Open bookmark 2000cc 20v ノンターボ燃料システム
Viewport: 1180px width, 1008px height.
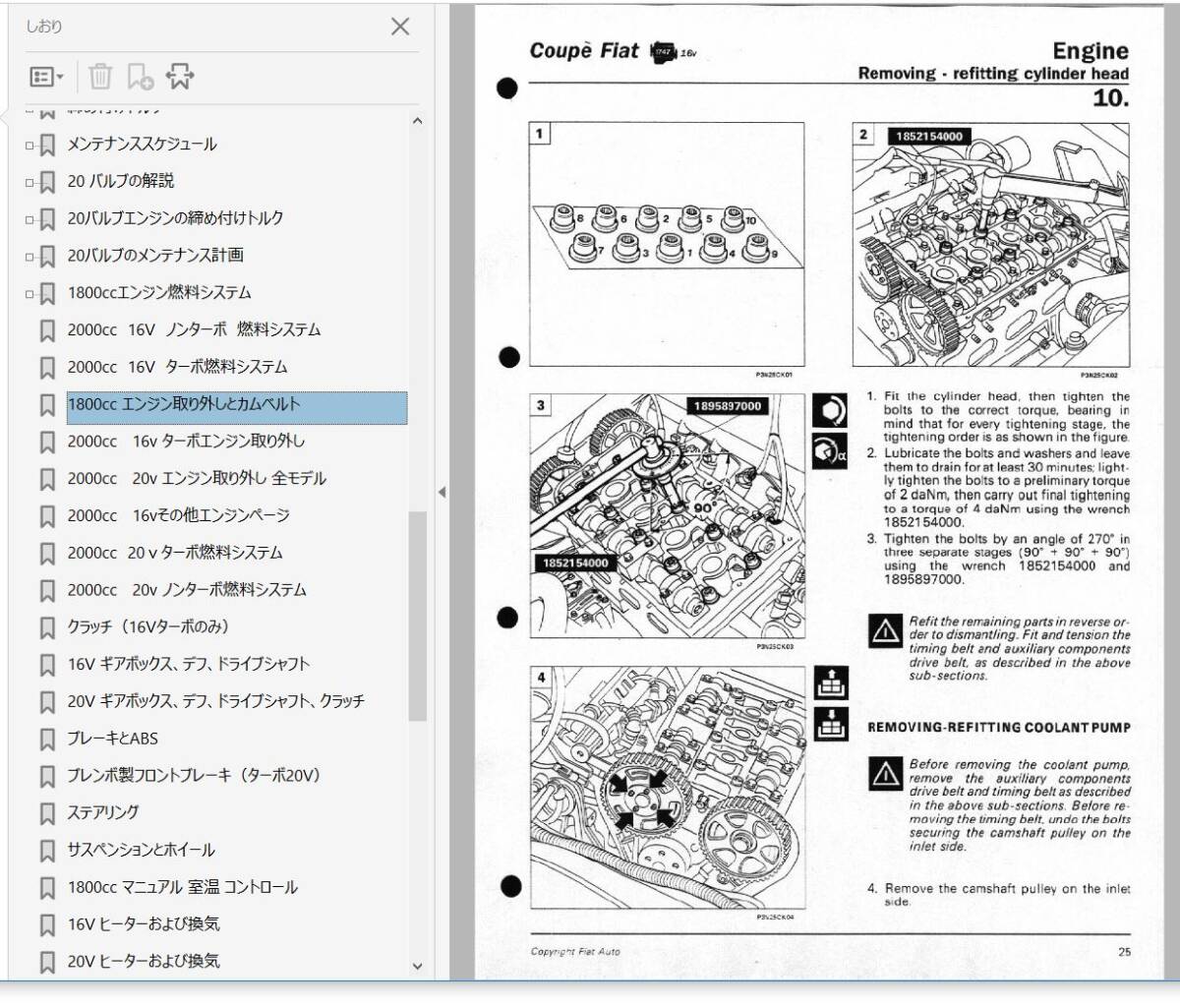tap(187, 590)
